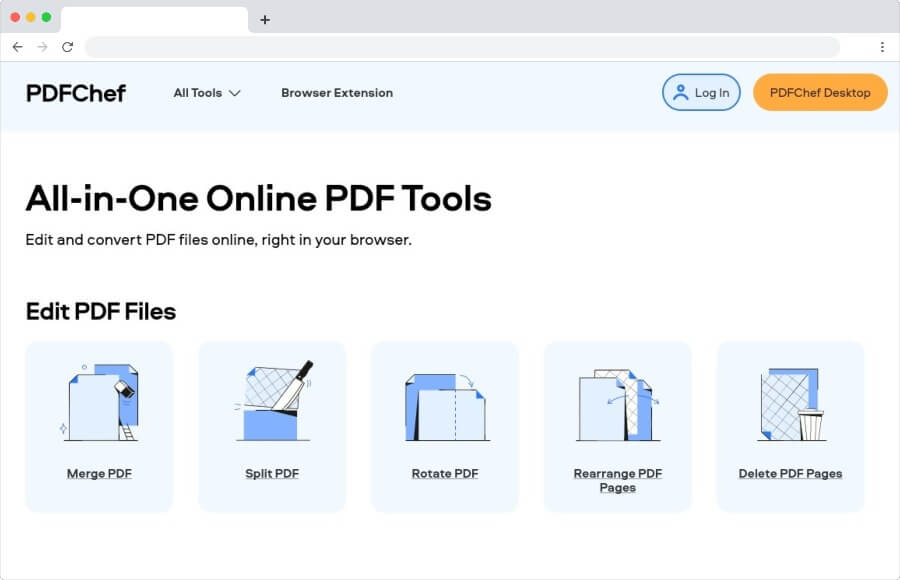Follow the Delete PDF Pages link
Screen dimensions: 900x580
click(x=790, y=474)
